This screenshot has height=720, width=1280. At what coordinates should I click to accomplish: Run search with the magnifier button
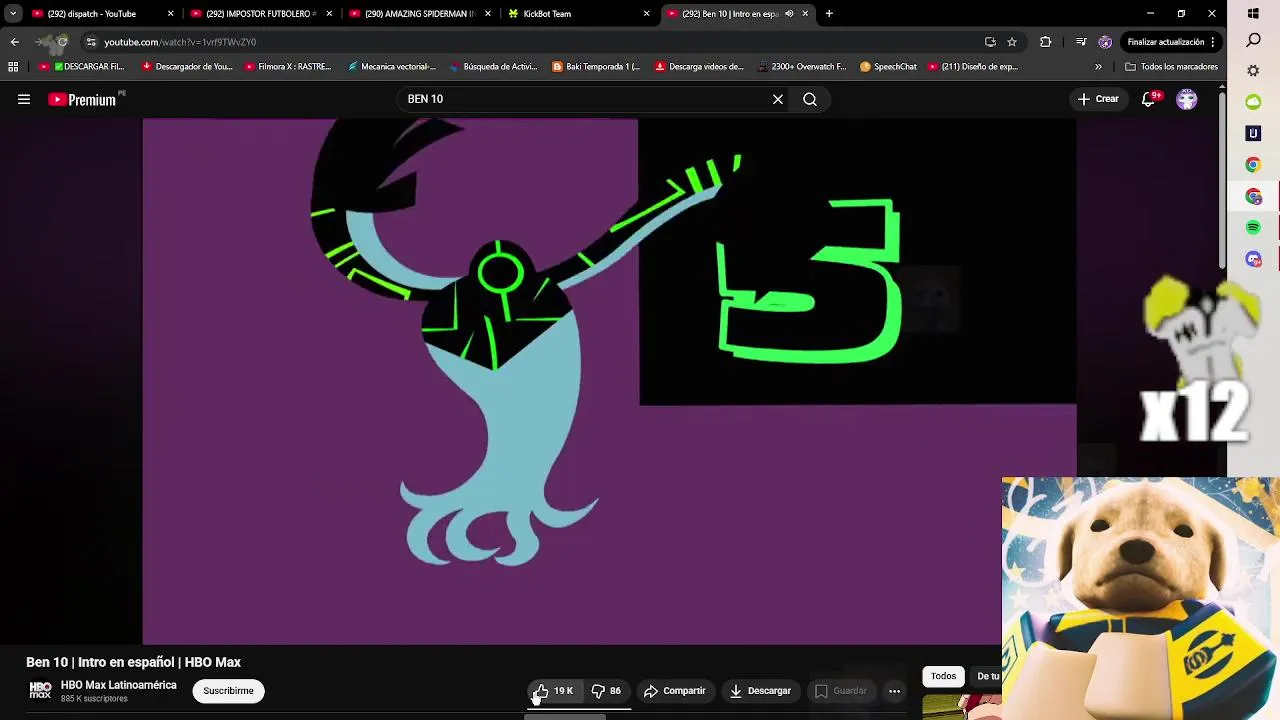point(810,99)
